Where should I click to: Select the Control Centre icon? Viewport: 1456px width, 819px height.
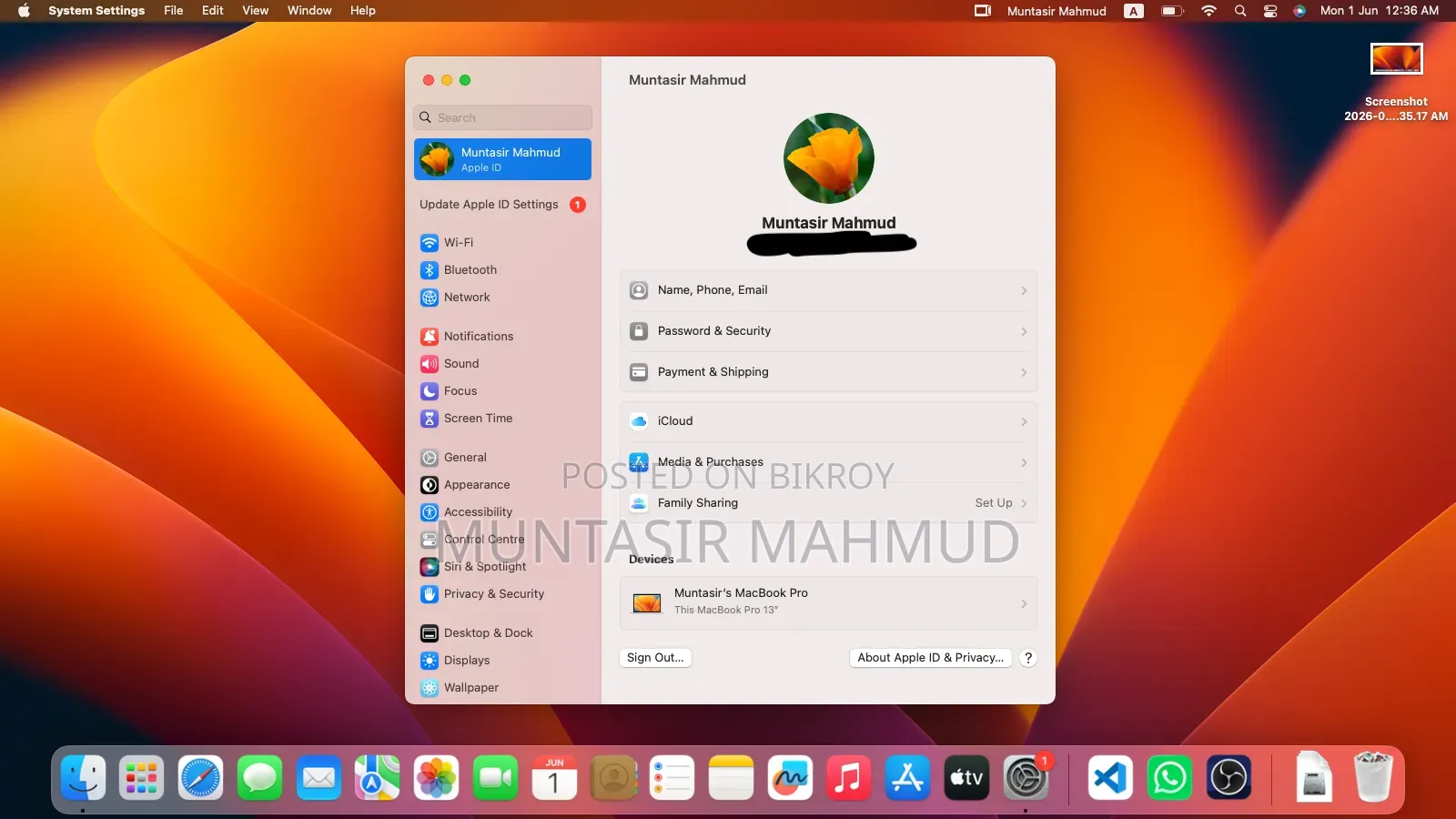click(x=430, y=540)
